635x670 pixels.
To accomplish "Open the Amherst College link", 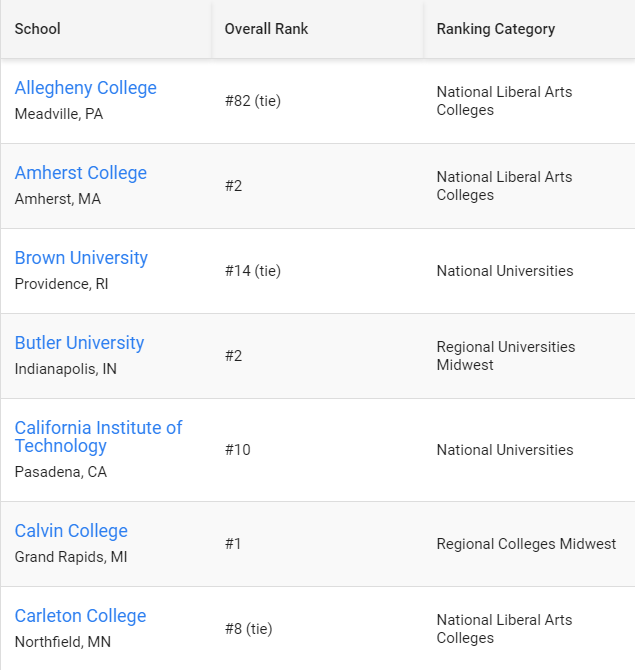I will click(x=80, y=173).
